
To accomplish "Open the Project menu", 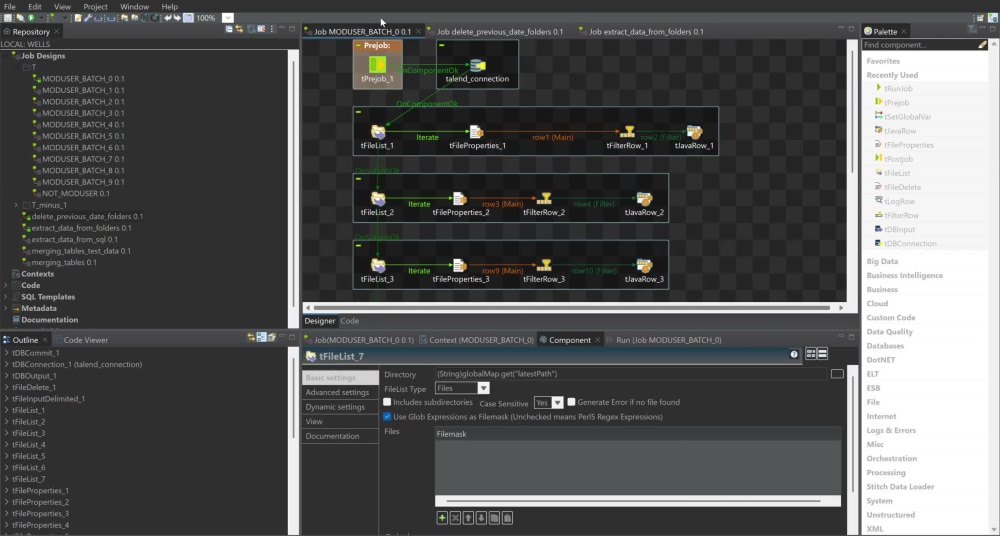I will coord(96,6).
